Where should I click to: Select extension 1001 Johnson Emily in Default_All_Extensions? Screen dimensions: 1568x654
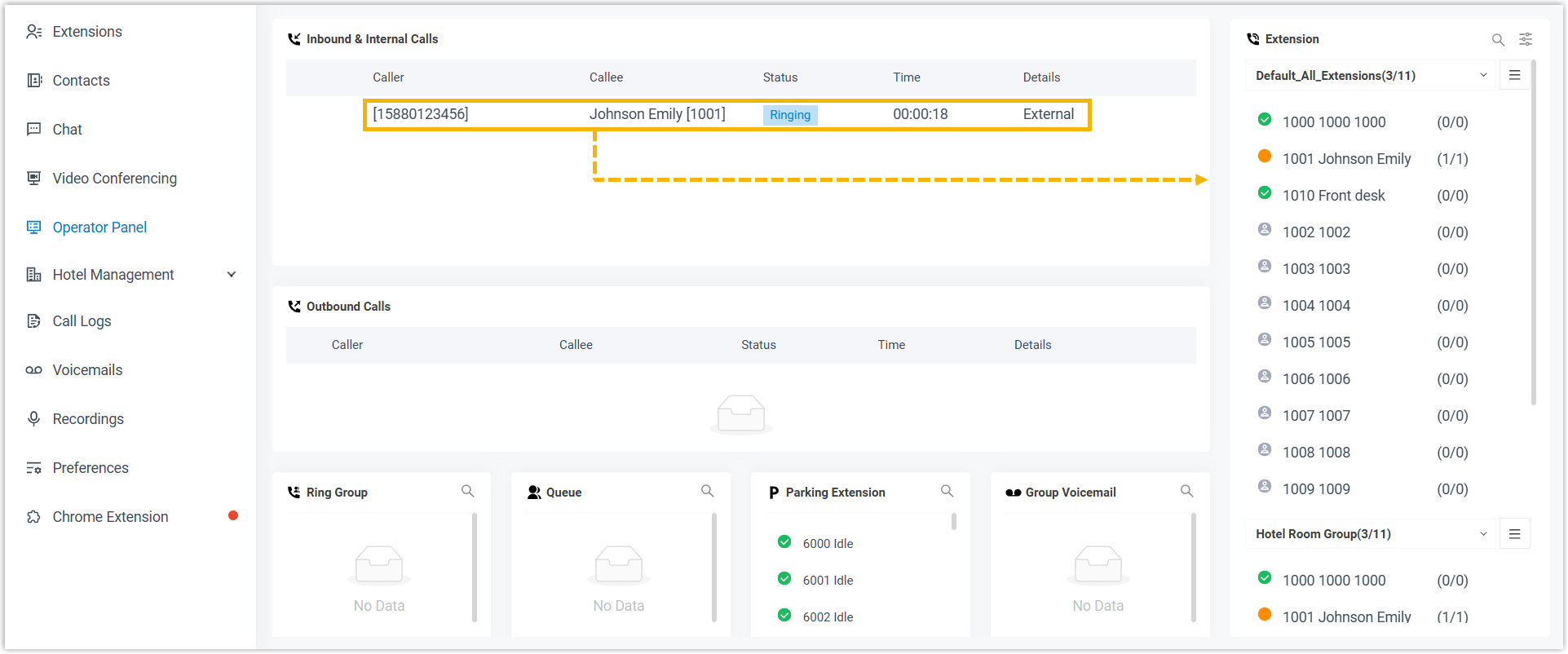click(x=1346, y=159)
